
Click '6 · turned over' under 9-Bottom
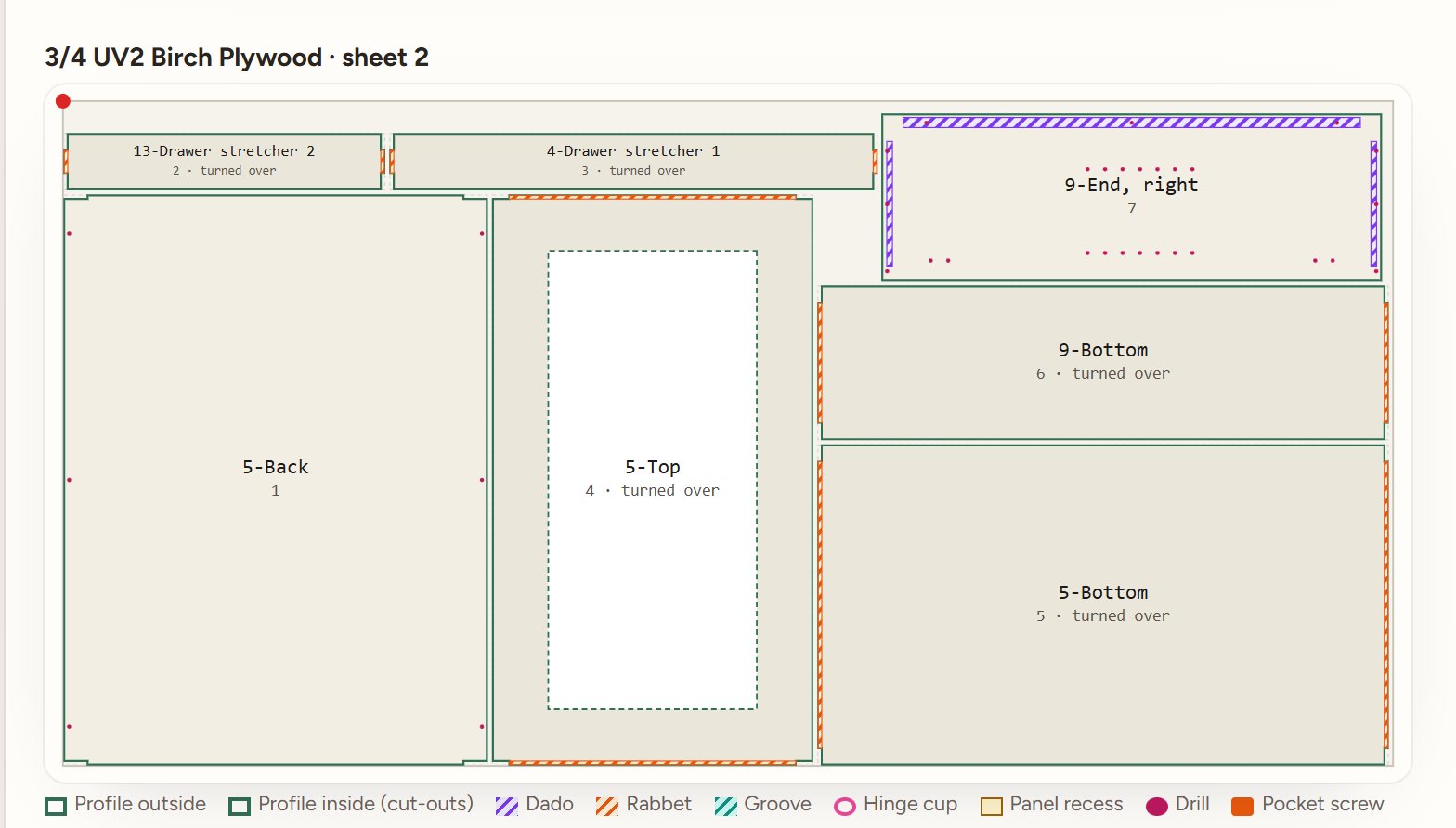[x=1103, y=373]
